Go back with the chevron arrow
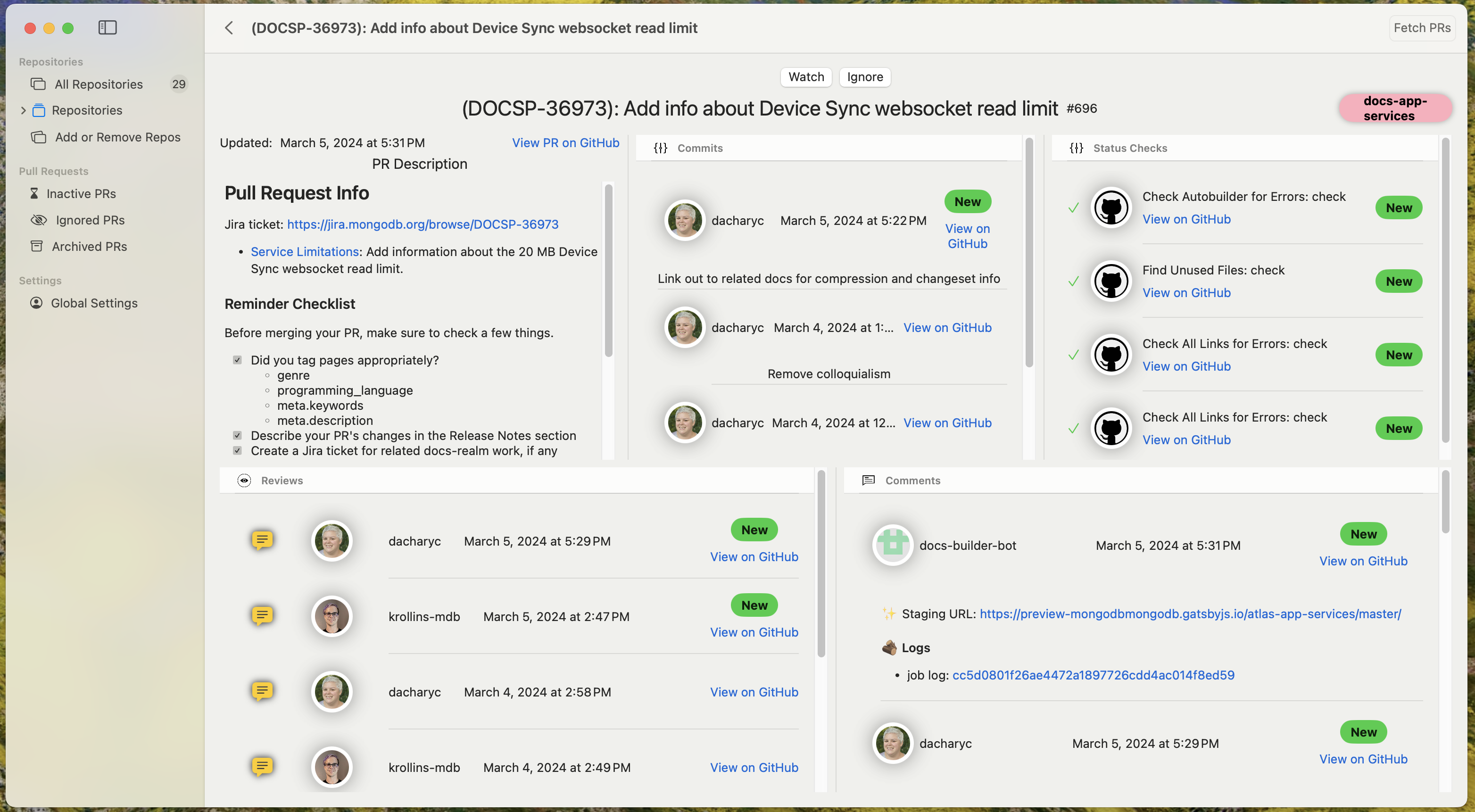Image resolution: width=1475 pixels, height=812 pixels. pos(229,27)
